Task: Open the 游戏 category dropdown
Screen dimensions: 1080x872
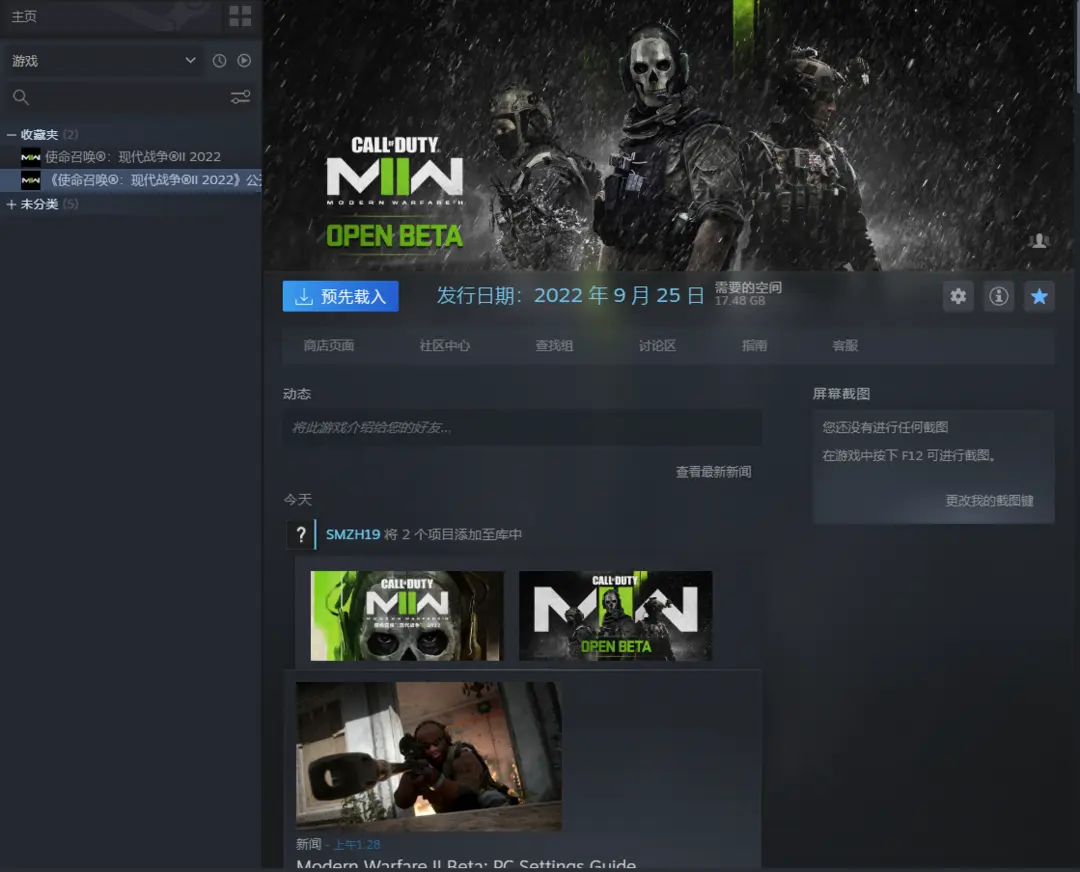Action: [x=104, y=61]
